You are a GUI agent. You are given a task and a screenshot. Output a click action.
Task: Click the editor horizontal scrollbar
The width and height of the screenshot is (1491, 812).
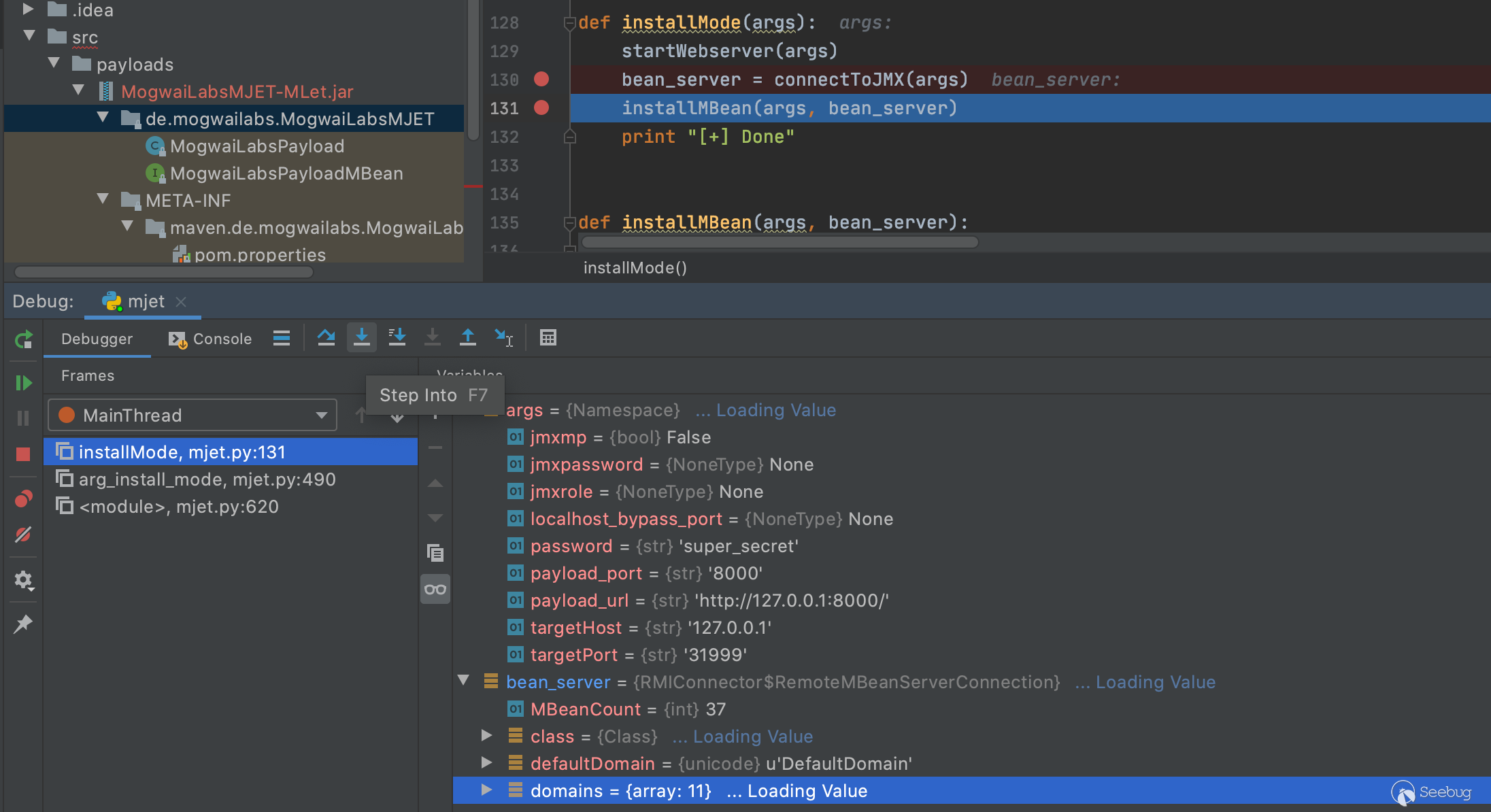pyautogui.click(x=780, y=242)
